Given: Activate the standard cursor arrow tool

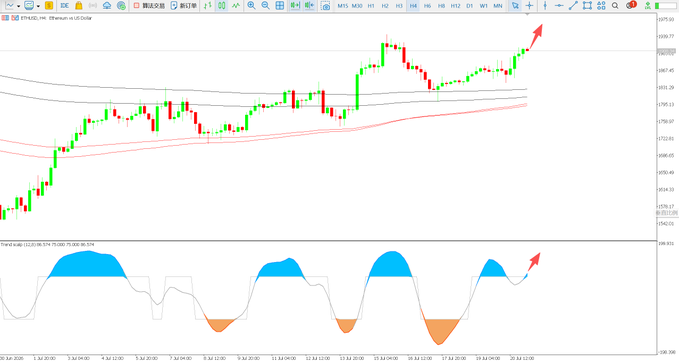Looking at the screenshot, I should point(515,6).
